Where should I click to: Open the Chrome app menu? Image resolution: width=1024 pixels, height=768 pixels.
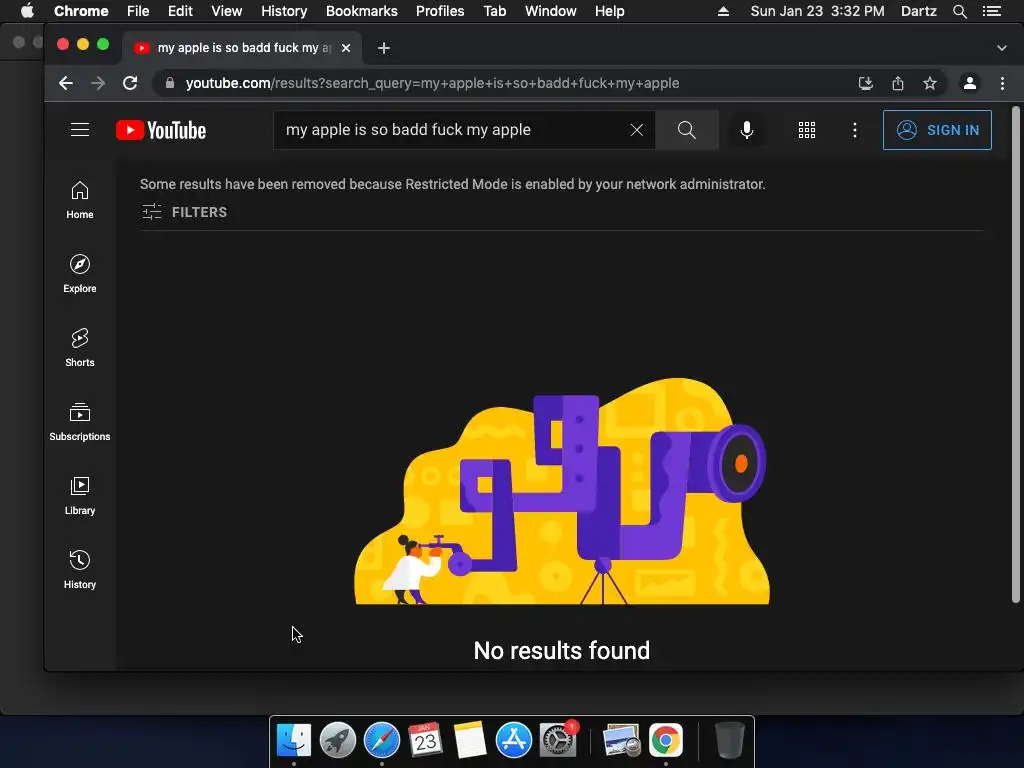tap(81, 11)
